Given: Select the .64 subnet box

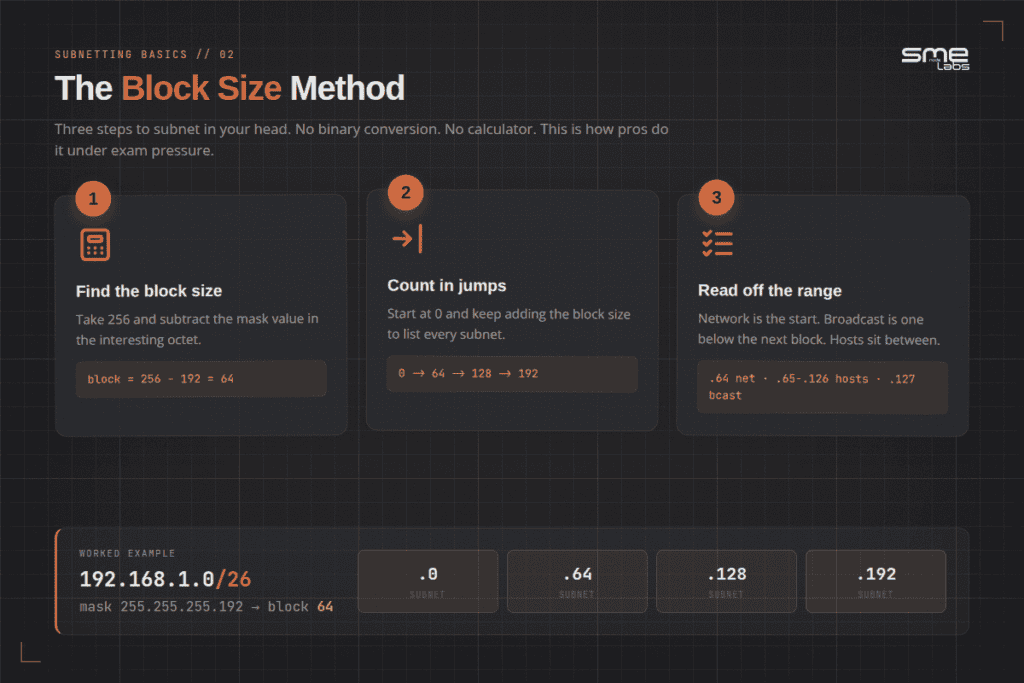Looking at the screenshot, I should point(577,581).
